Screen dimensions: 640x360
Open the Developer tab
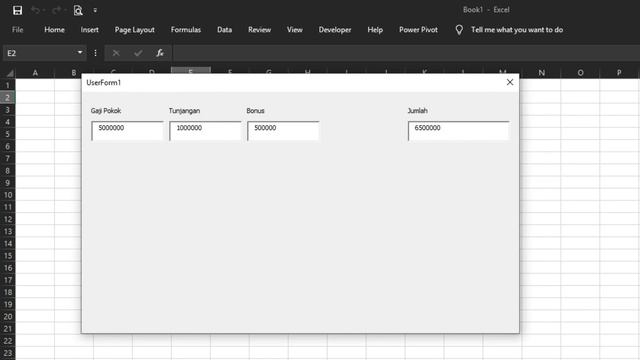click(335, 30)
